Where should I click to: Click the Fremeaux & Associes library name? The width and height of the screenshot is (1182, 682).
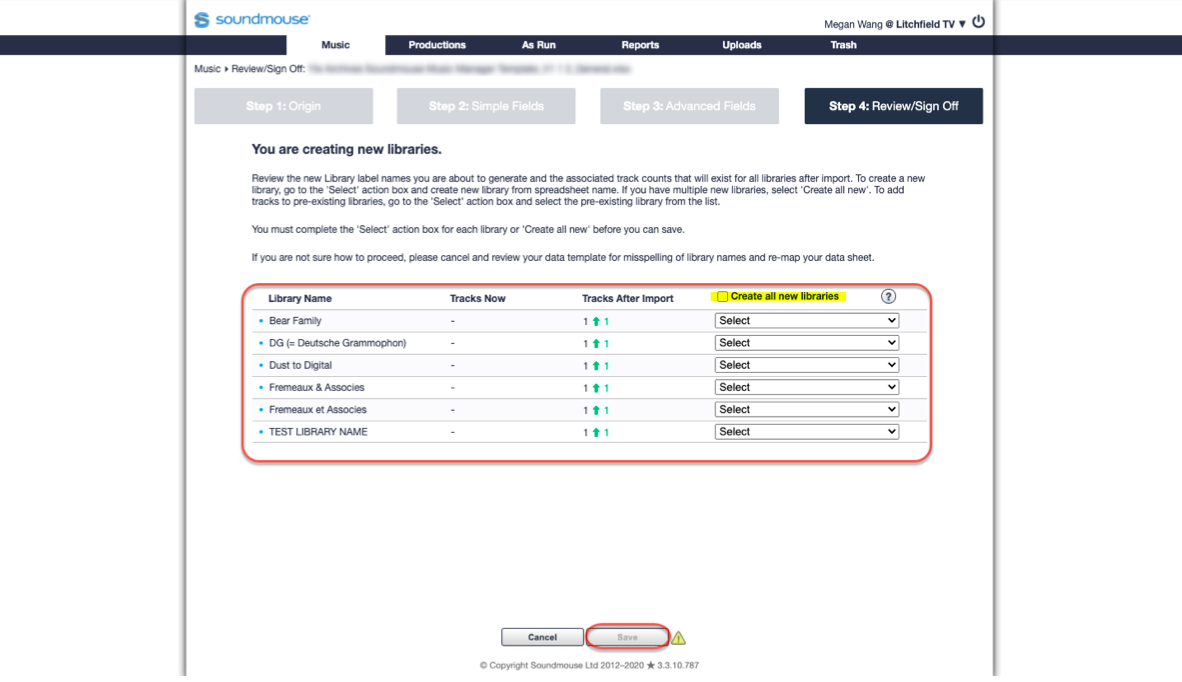317,387
